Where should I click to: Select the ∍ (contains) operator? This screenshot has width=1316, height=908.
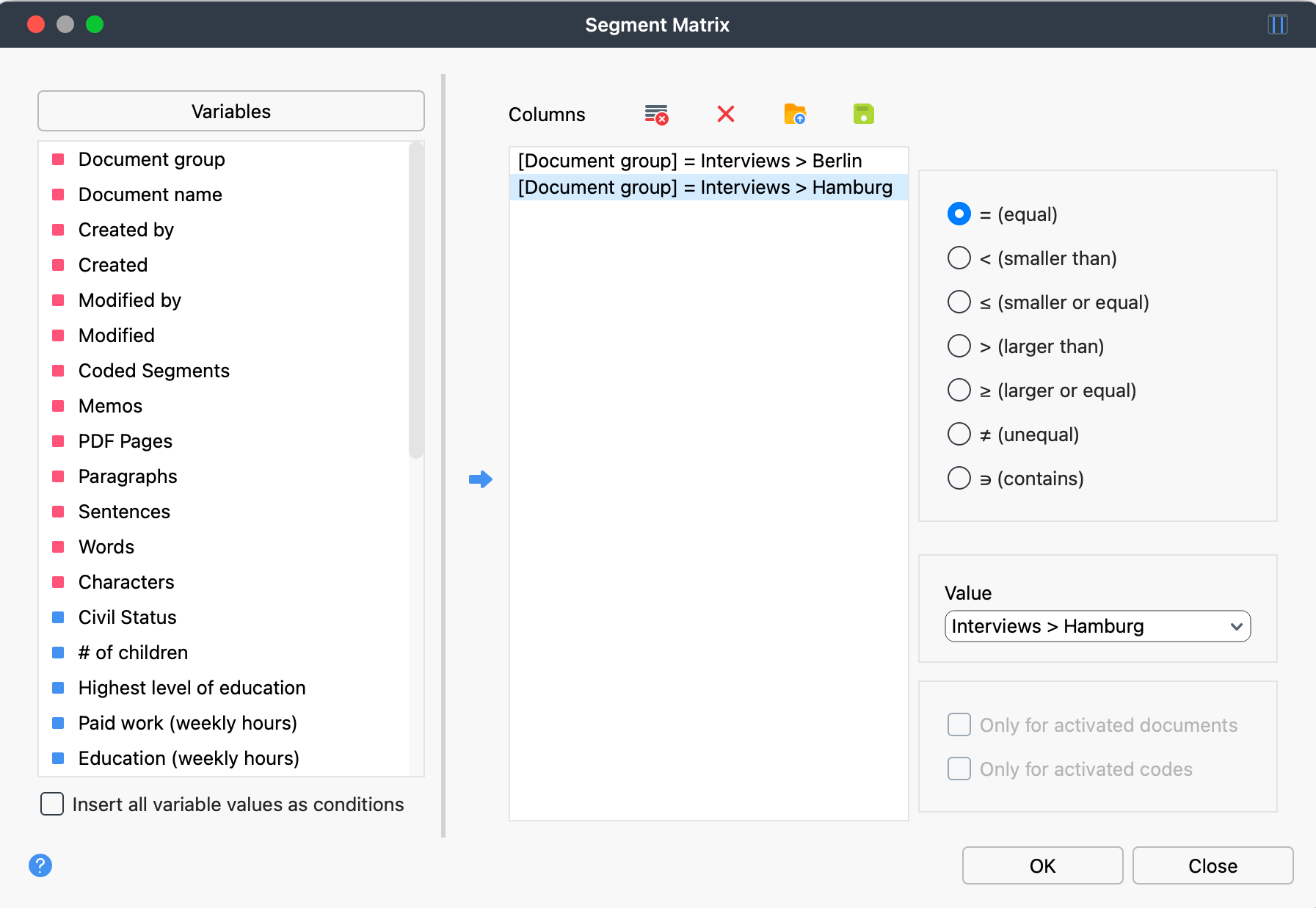(x=959, y=478)
